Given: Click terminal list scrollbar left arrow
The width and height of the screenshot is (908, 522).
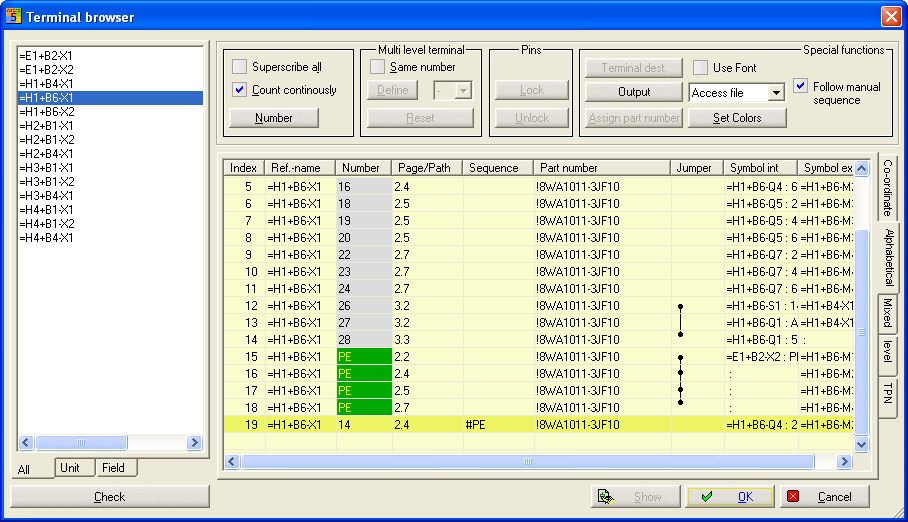Looking at the screenshot, I should (26, 443).
